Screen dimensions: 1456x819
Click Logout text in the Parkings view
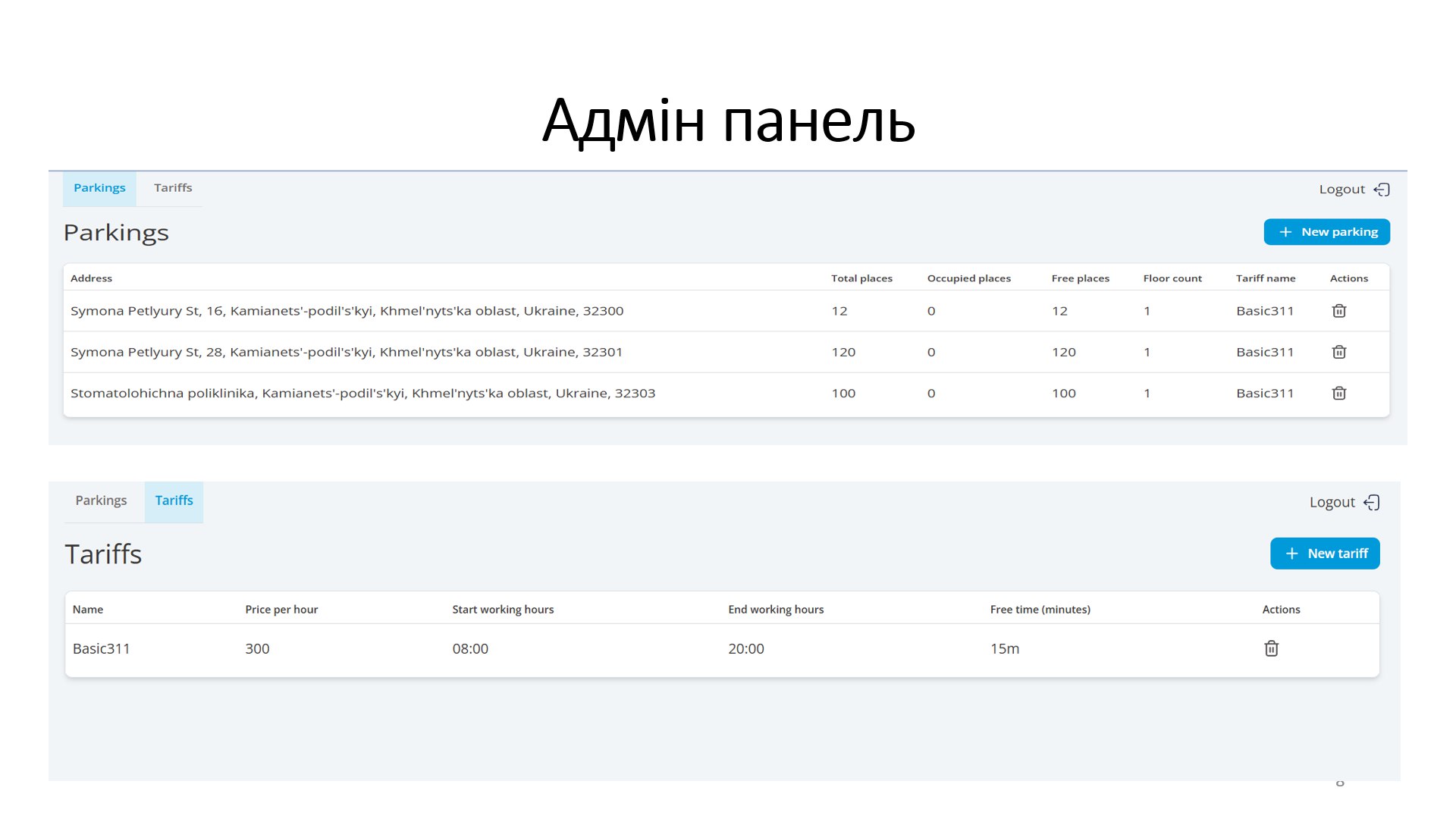tap(1341, 190)
